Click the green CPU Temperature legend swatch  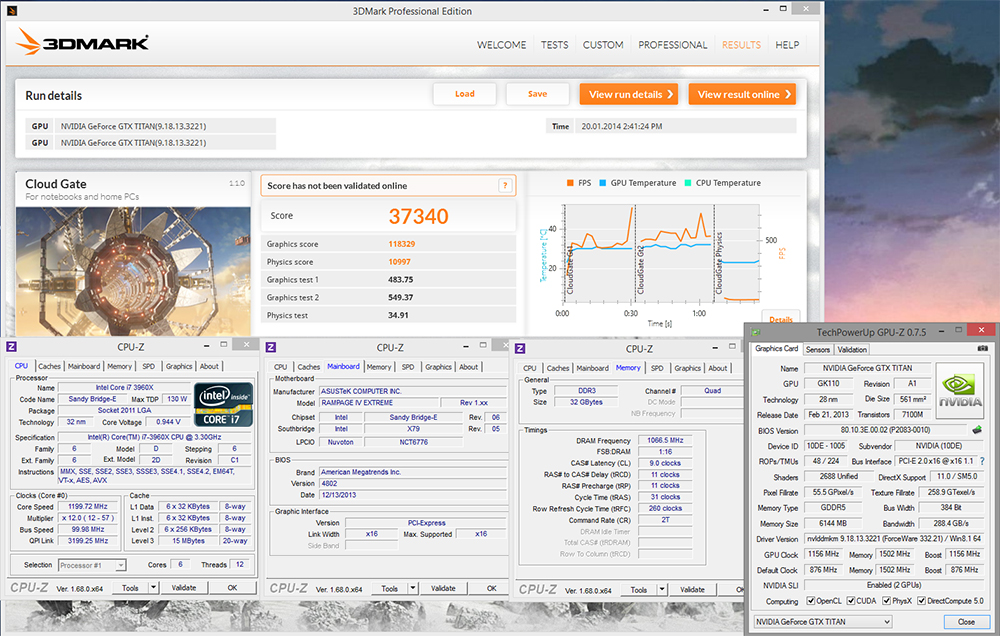pyautogui.click(x=688, y=183)
